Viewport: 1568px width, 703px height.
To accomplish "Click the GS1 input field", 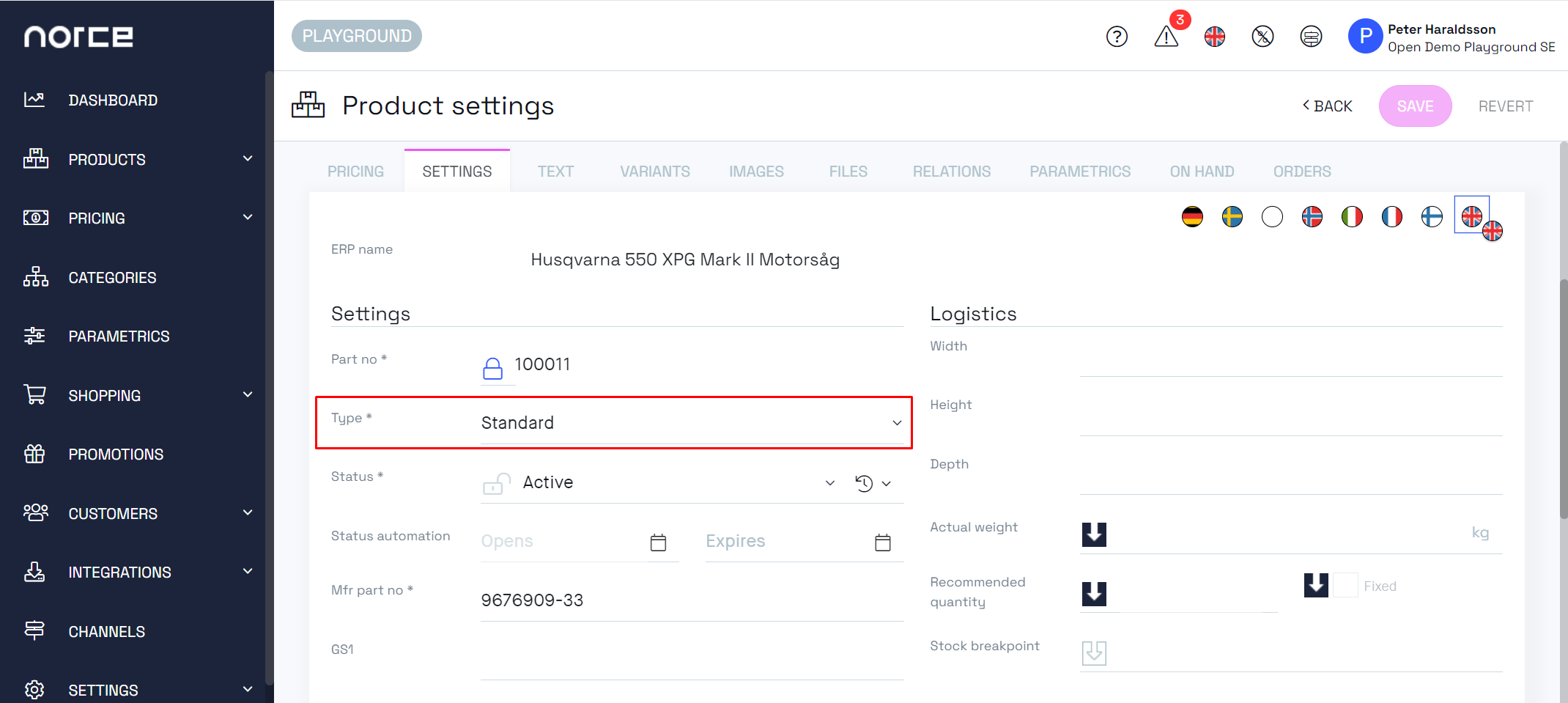I will [x=692, y=660].
